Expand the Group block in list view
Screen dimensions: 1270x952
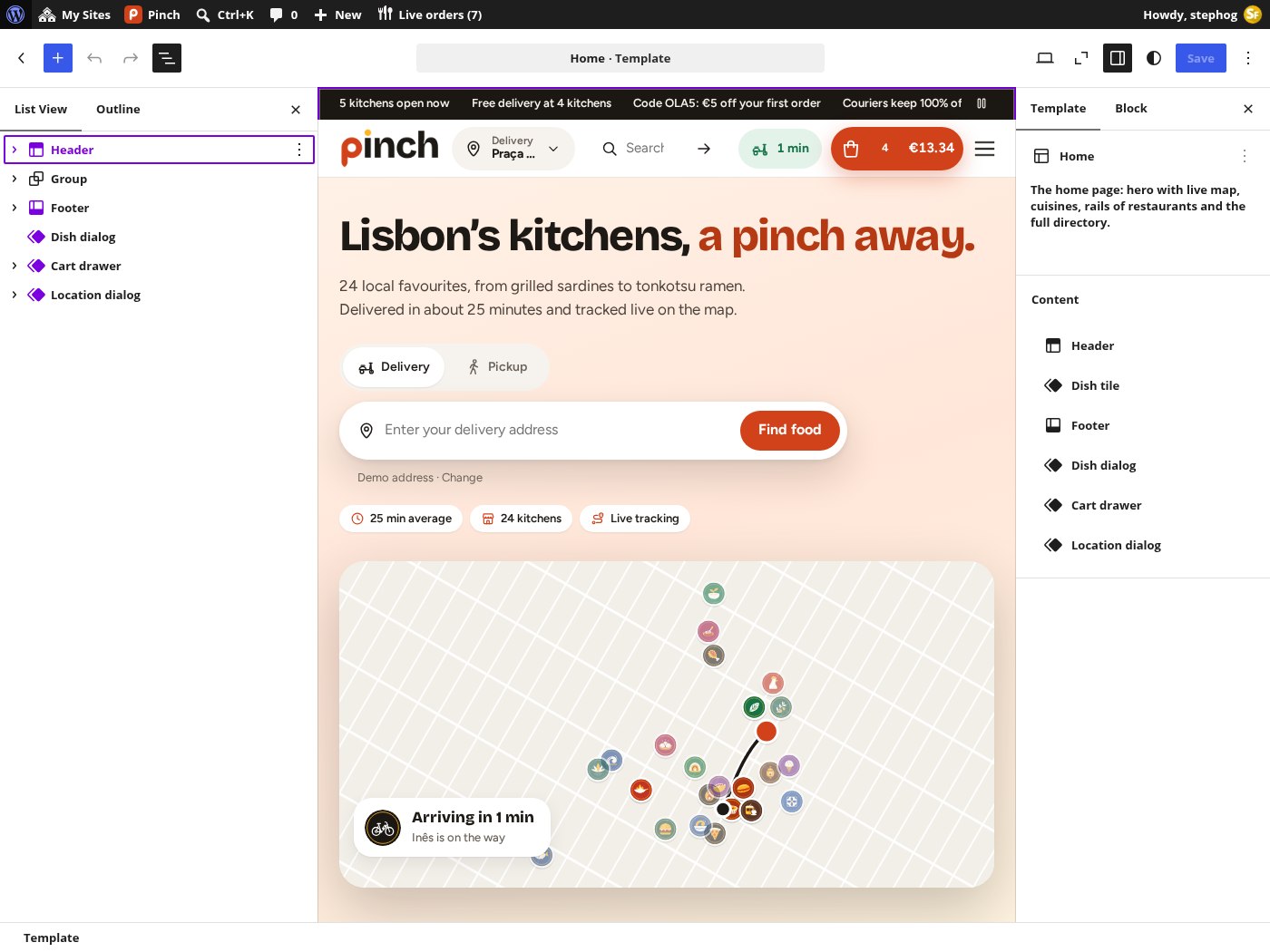15,179
